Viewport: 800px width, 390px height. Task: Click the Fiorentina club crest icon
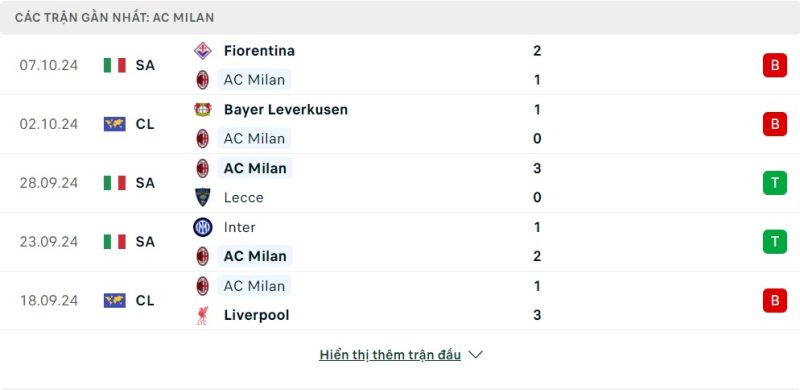(203, 51)
